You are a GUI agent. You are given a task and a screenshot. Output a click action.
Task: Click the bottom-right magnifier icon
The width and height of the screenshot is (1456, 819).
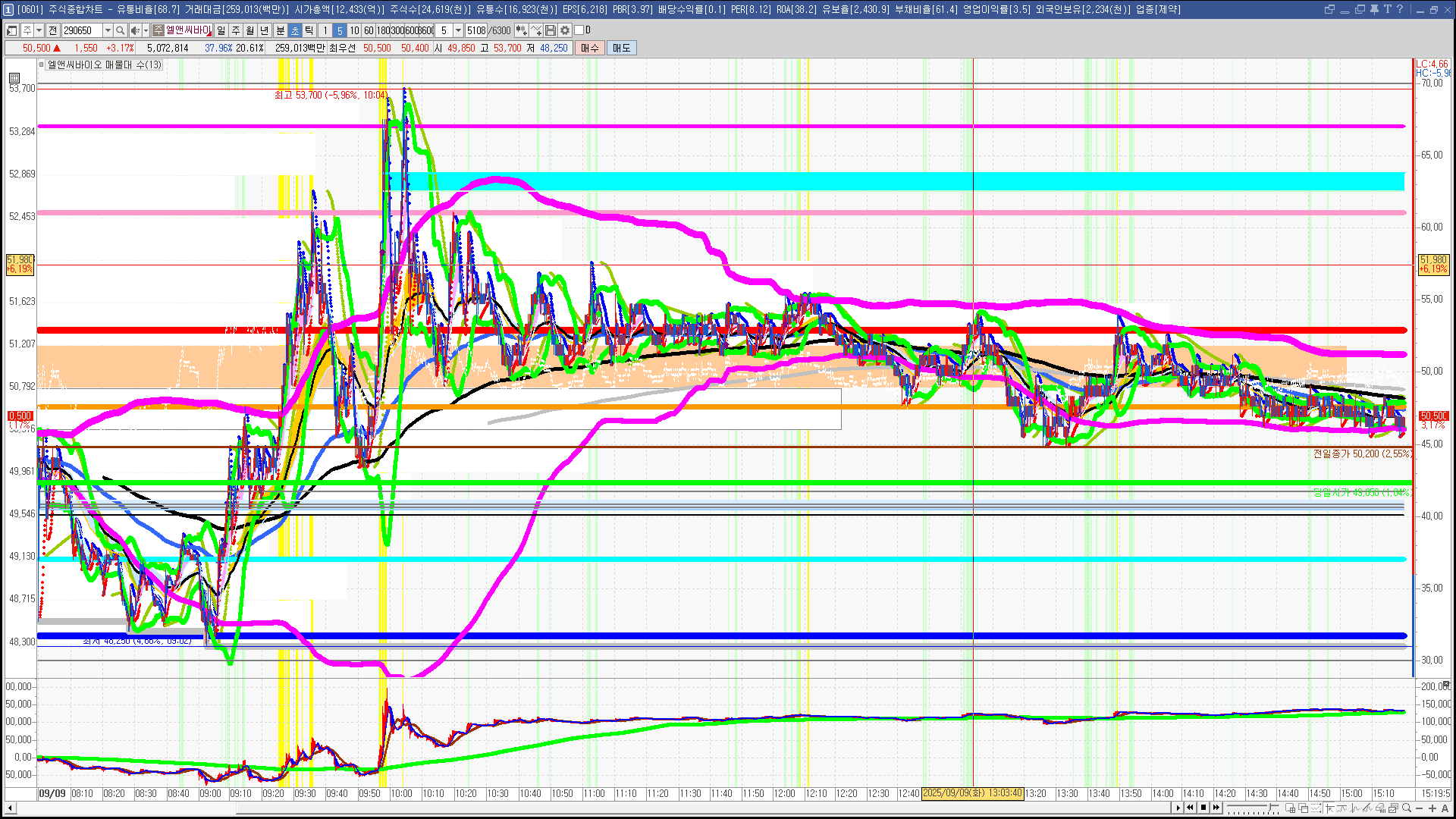1407,808
